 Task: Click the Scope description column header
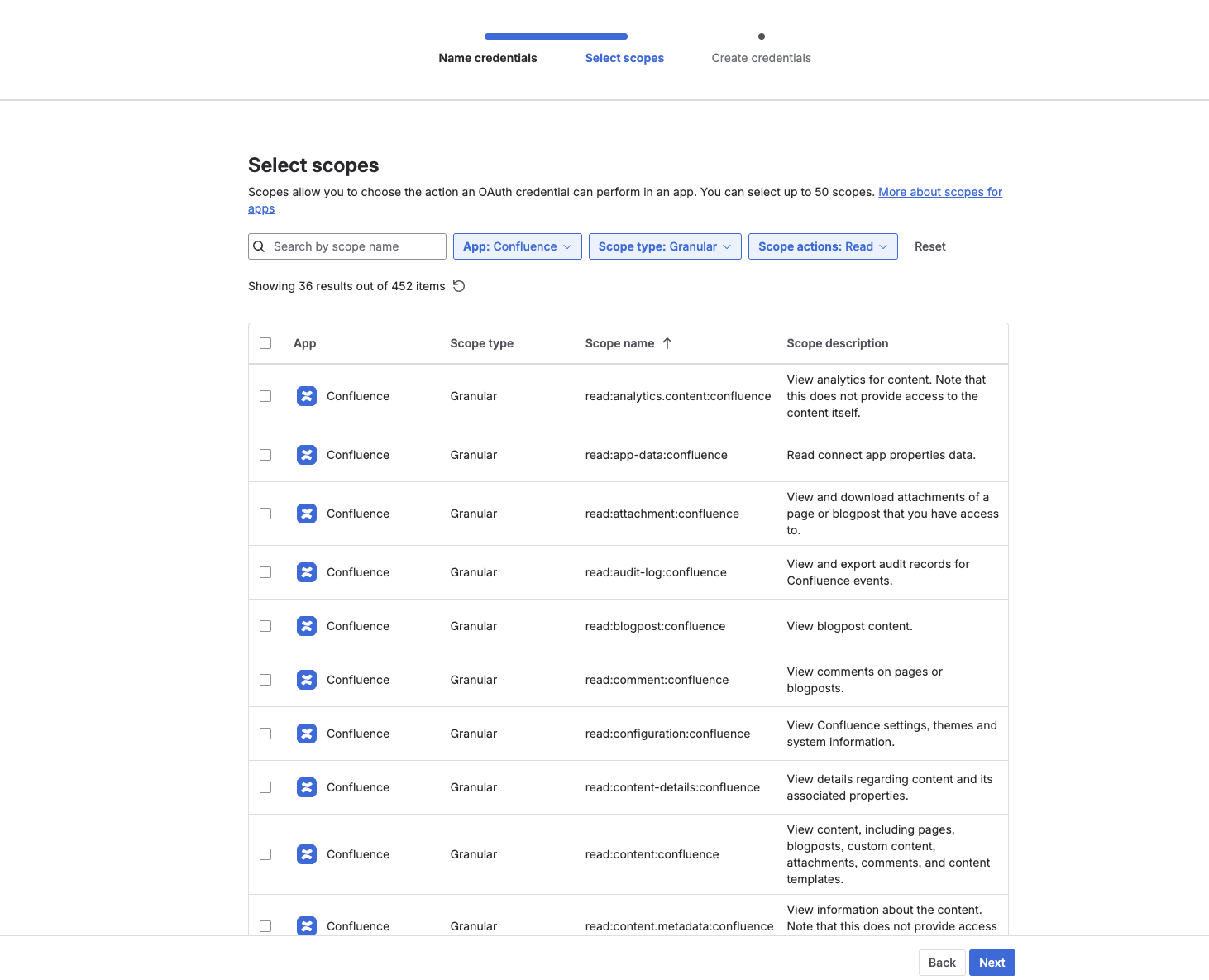pos(838,343)
